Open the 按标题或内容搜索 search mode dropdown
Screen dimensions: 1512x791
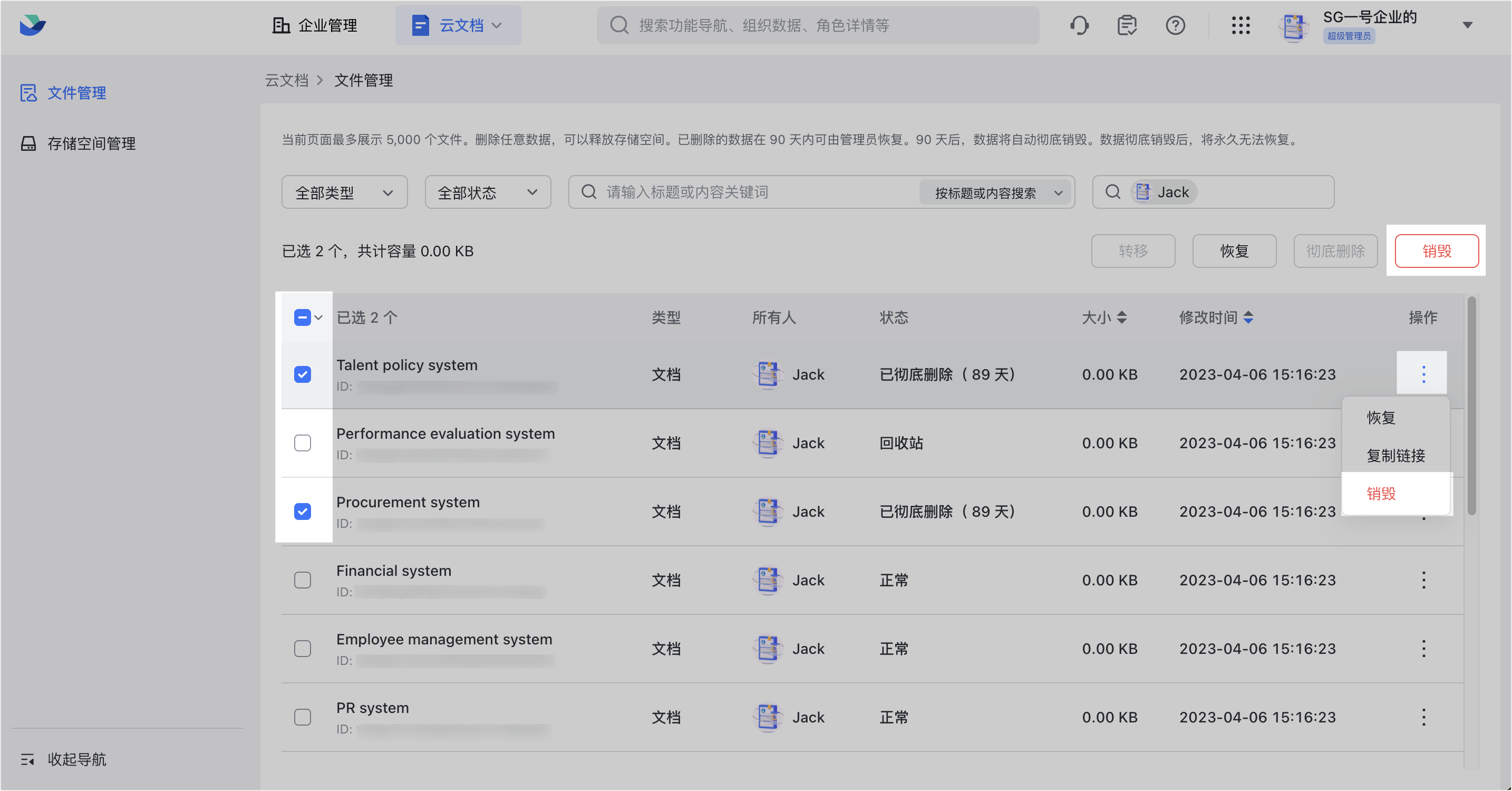995,192
